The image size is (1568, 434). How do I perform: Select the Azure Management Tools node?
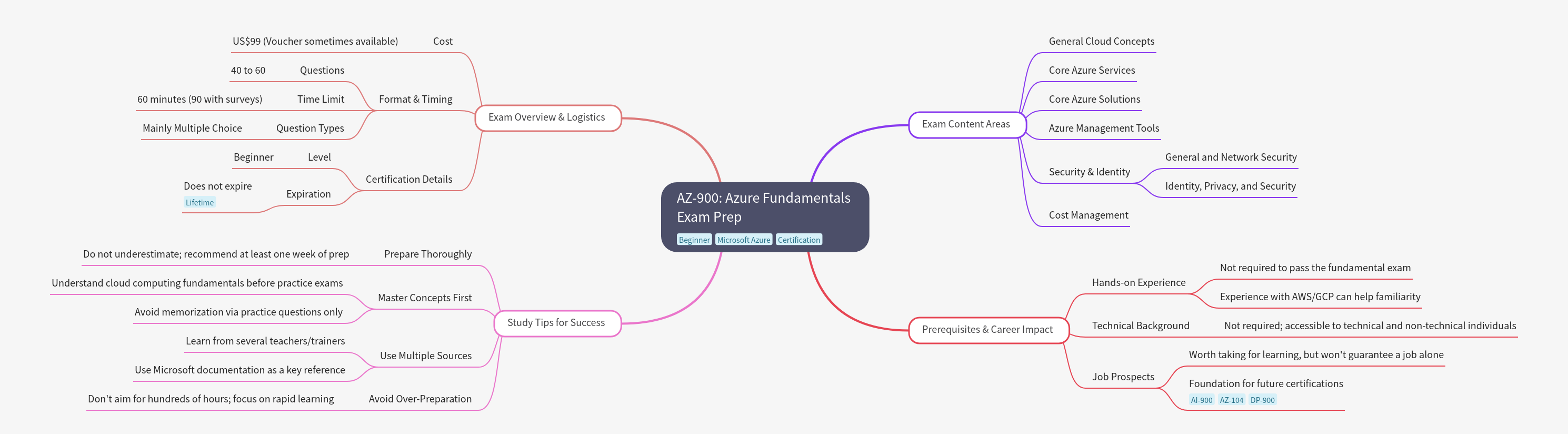(1104, 129)
